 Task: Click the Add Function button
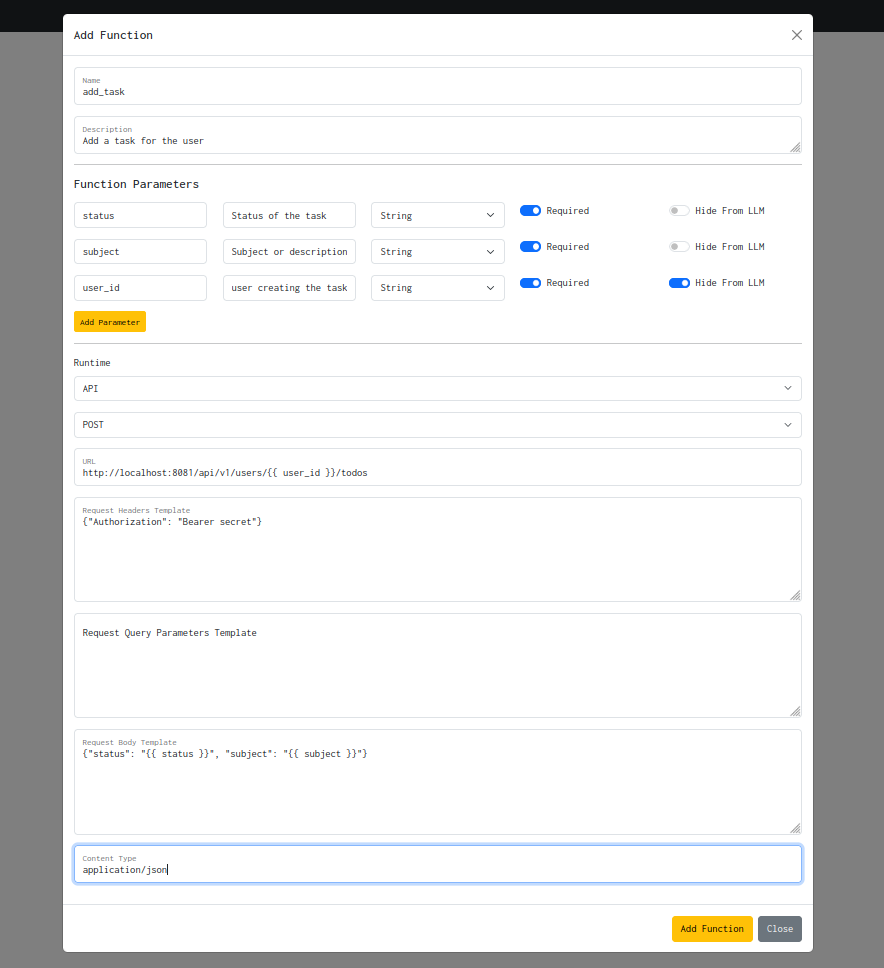pyautogui.click(x=712, y=929)
